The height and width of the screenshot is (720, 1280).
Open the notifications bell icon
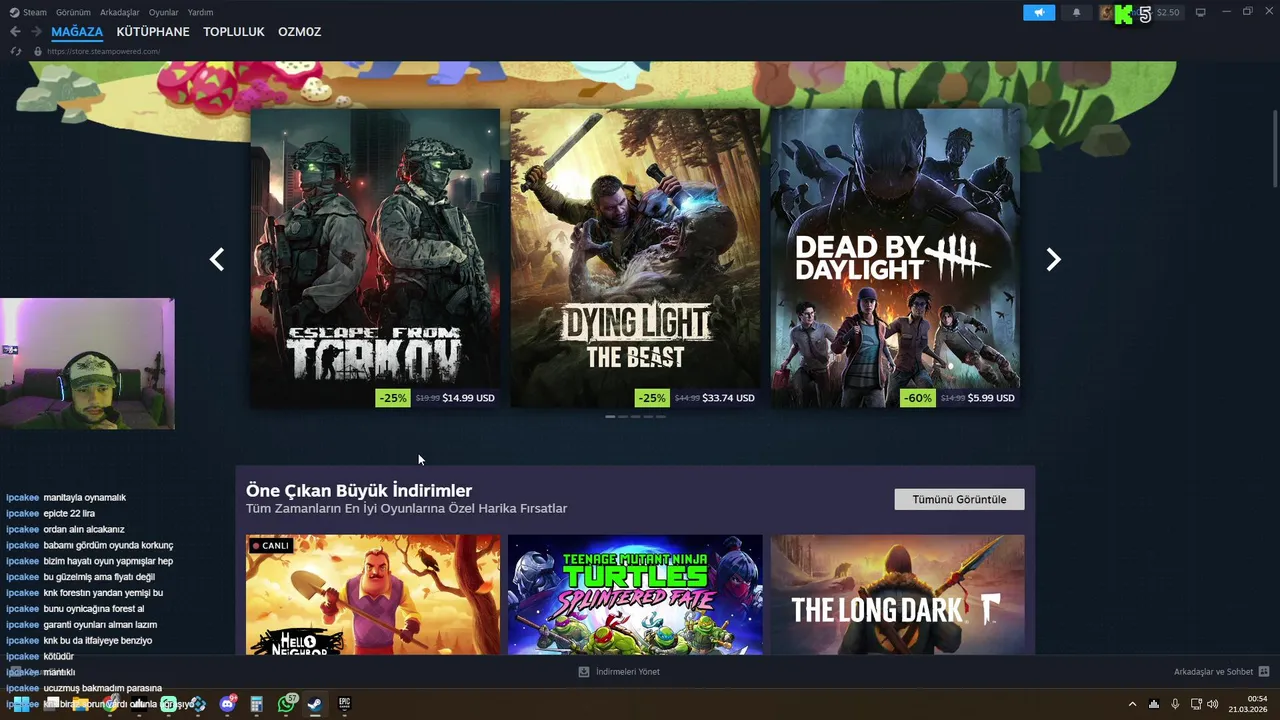click(1077, 12)
